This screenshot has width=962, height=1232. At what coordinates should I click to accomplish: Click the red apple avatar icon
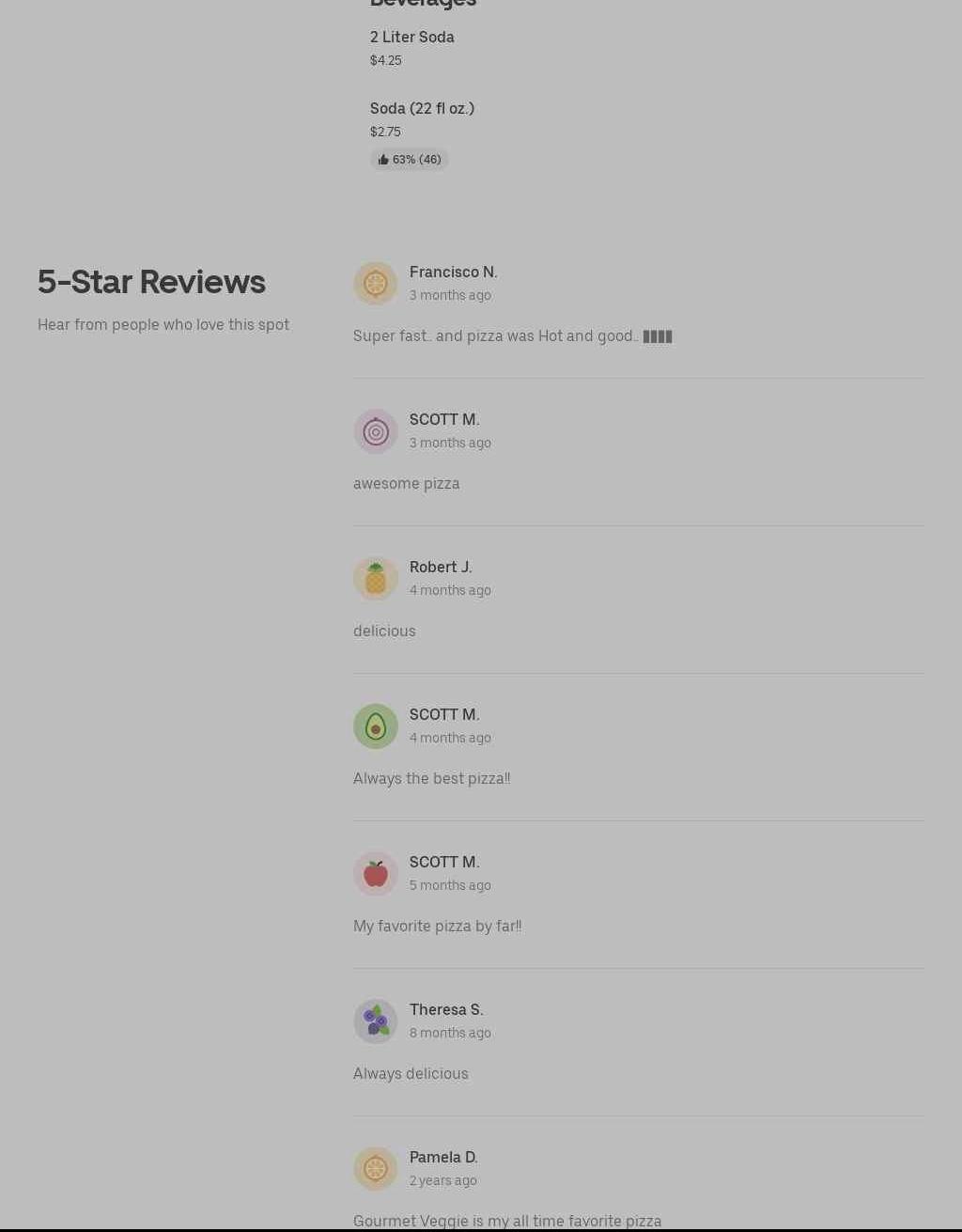coord(376,874)
